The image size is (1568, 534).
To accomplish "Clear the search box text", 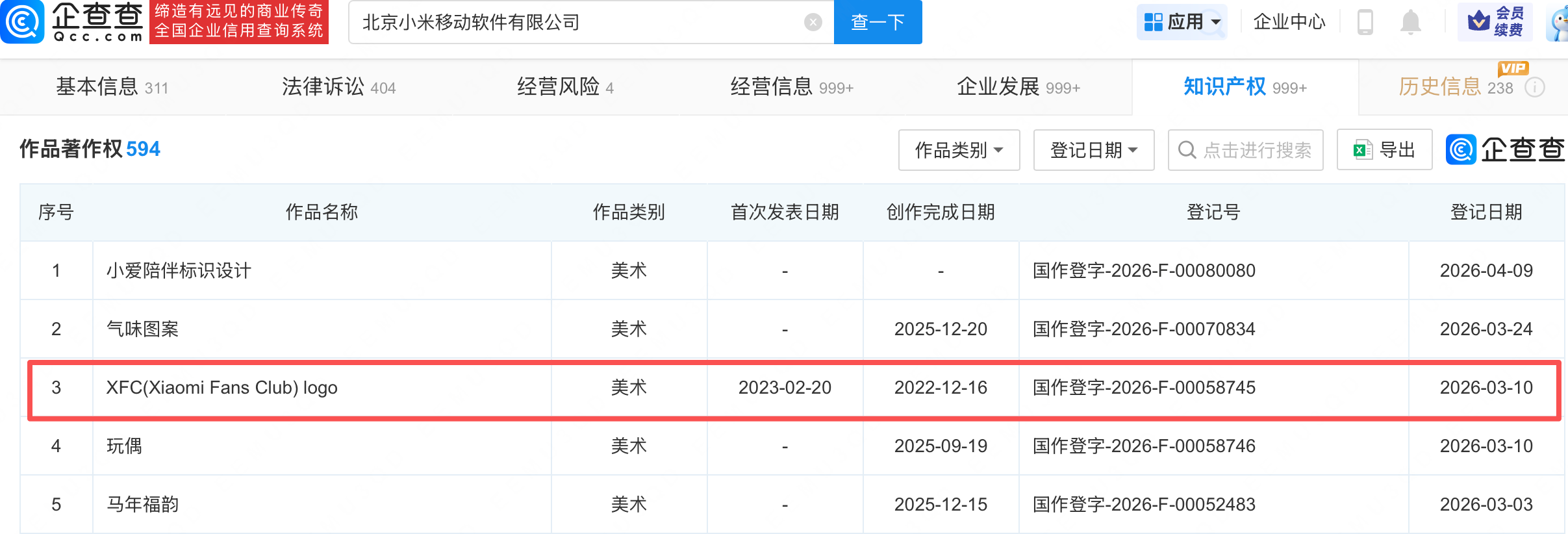I will tap(813, 23).
